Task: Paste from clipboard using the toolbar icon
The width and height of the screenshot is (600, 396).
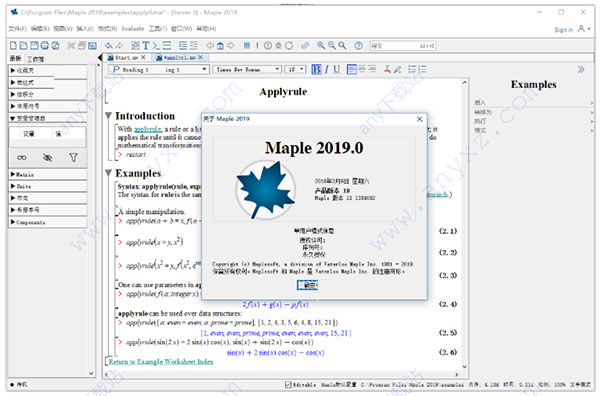Action: coord(92,46)
